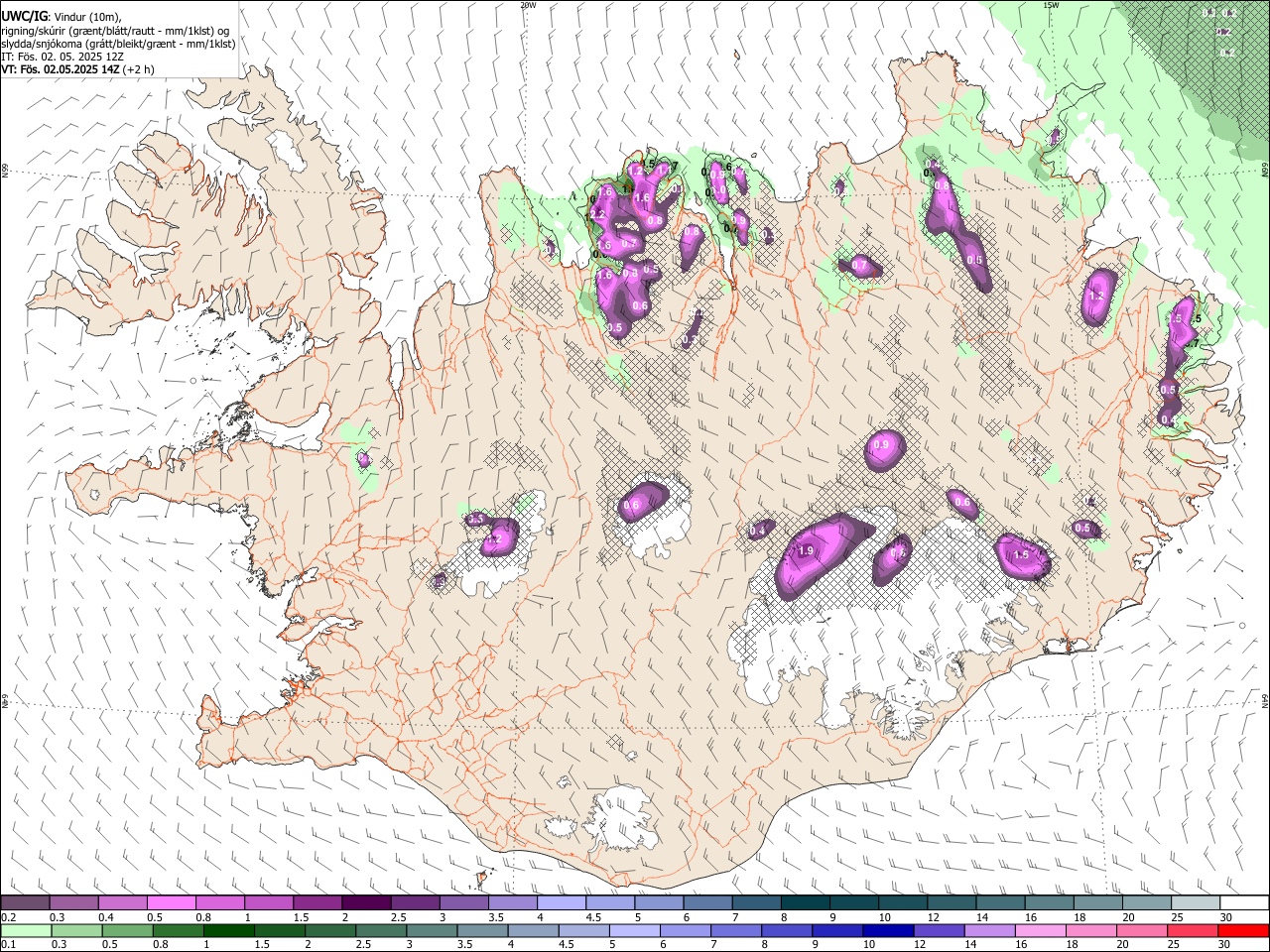Pick the light periwinkle swatch labeled 4 in the purple scale
1270x952 pixels.
click(x=562, y=903)
